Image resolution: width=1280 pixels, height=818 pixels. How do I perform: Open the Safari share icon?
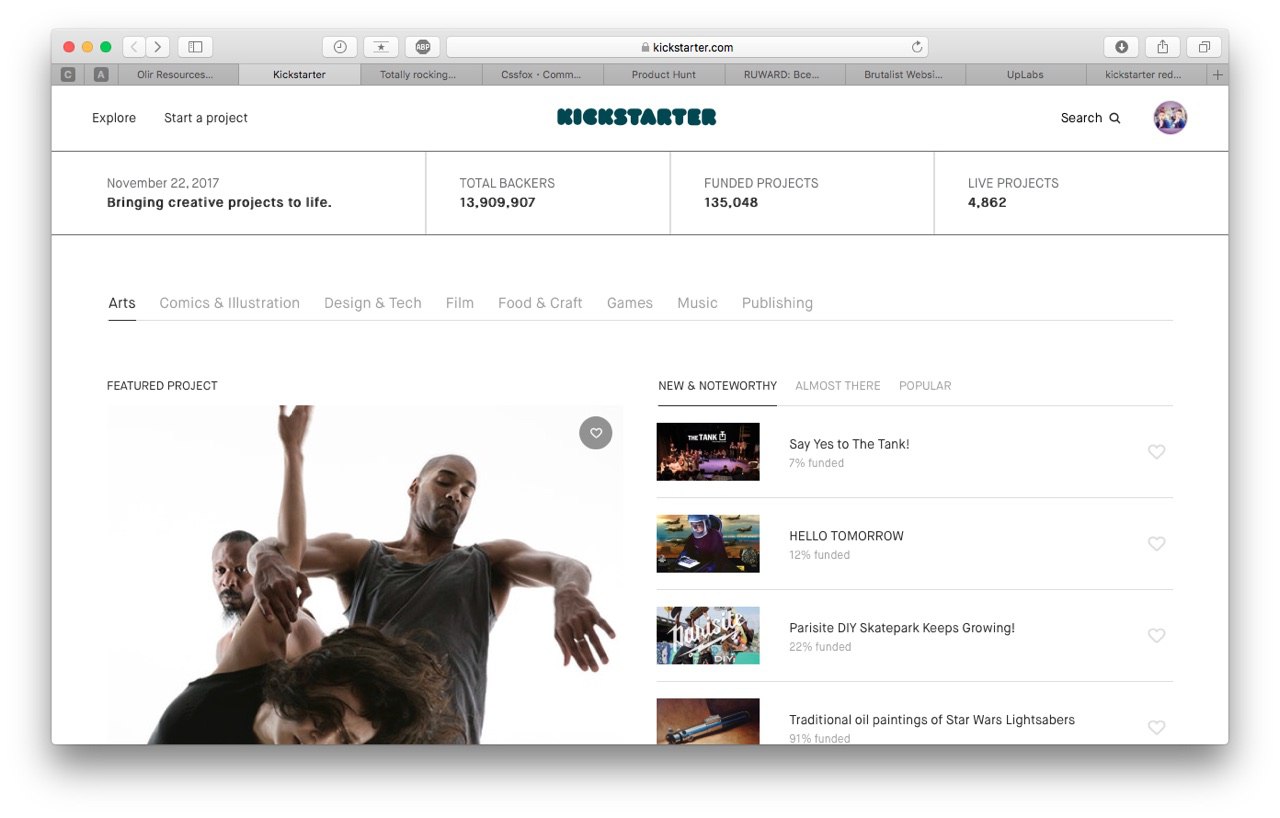point(1163,47)
